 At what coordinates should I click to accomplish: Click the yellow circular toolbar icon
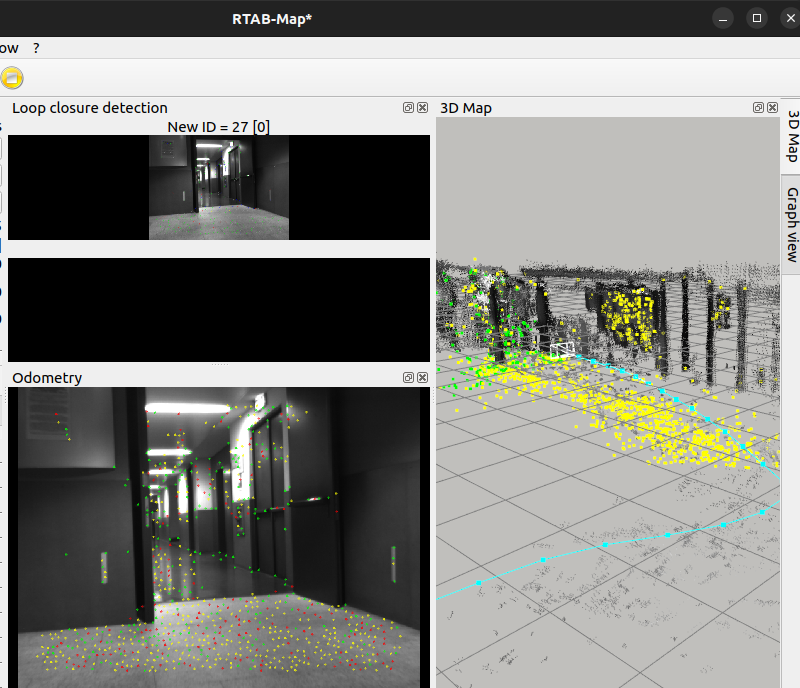click(12, 78)
